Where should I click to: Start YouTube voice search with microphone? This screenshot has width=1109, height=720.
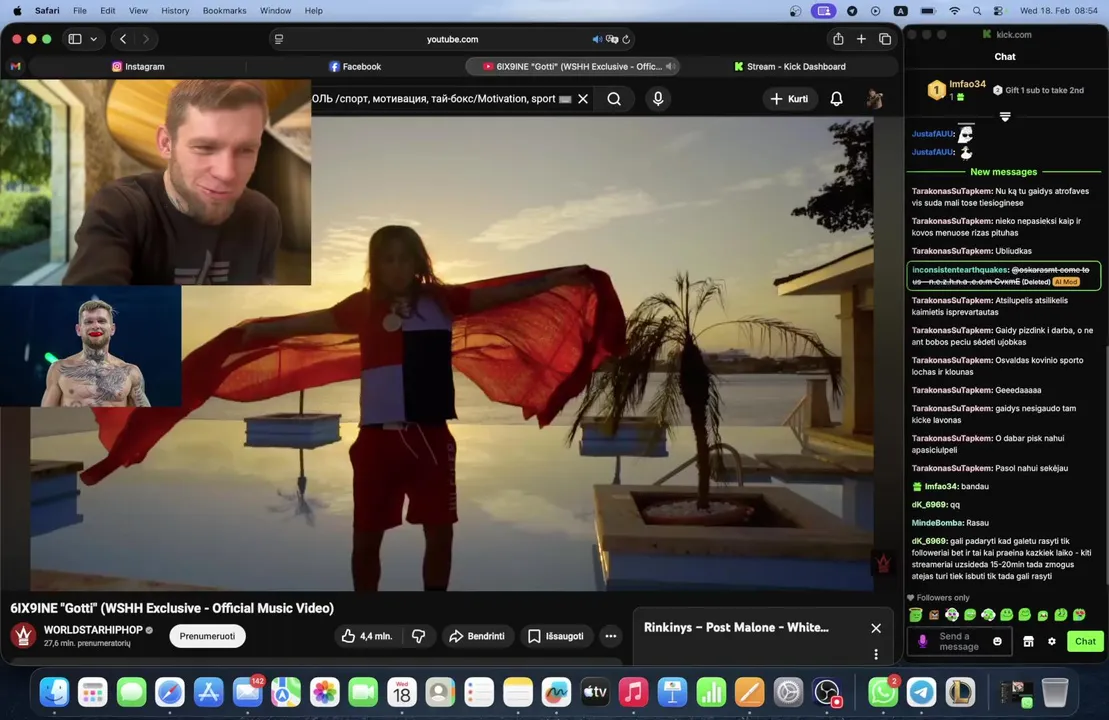[x=658, y=99]
